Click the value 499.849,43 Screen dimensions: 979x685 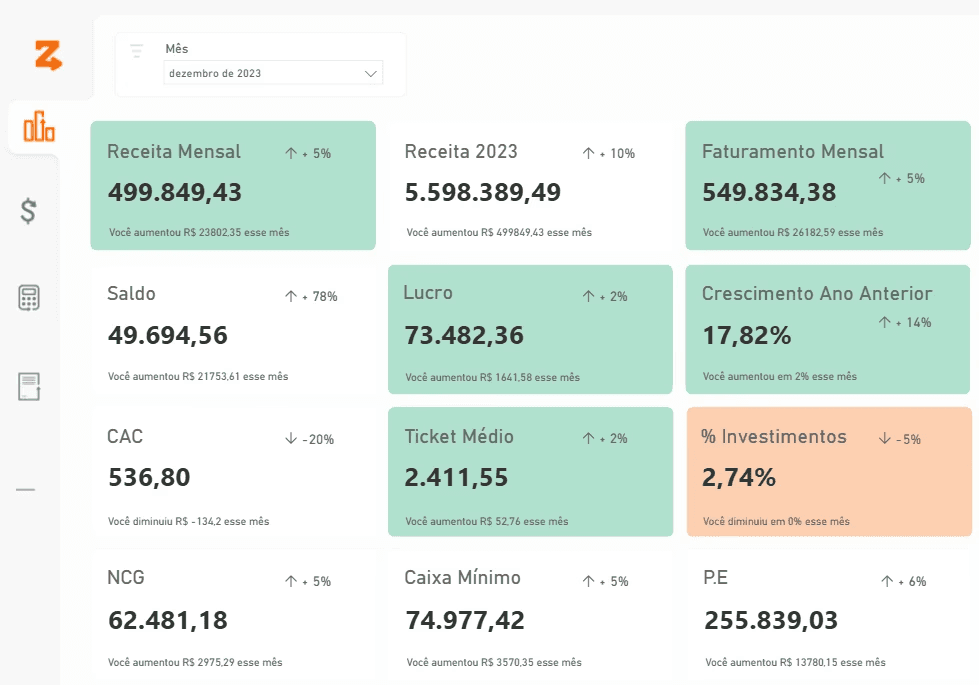(175, 192)
